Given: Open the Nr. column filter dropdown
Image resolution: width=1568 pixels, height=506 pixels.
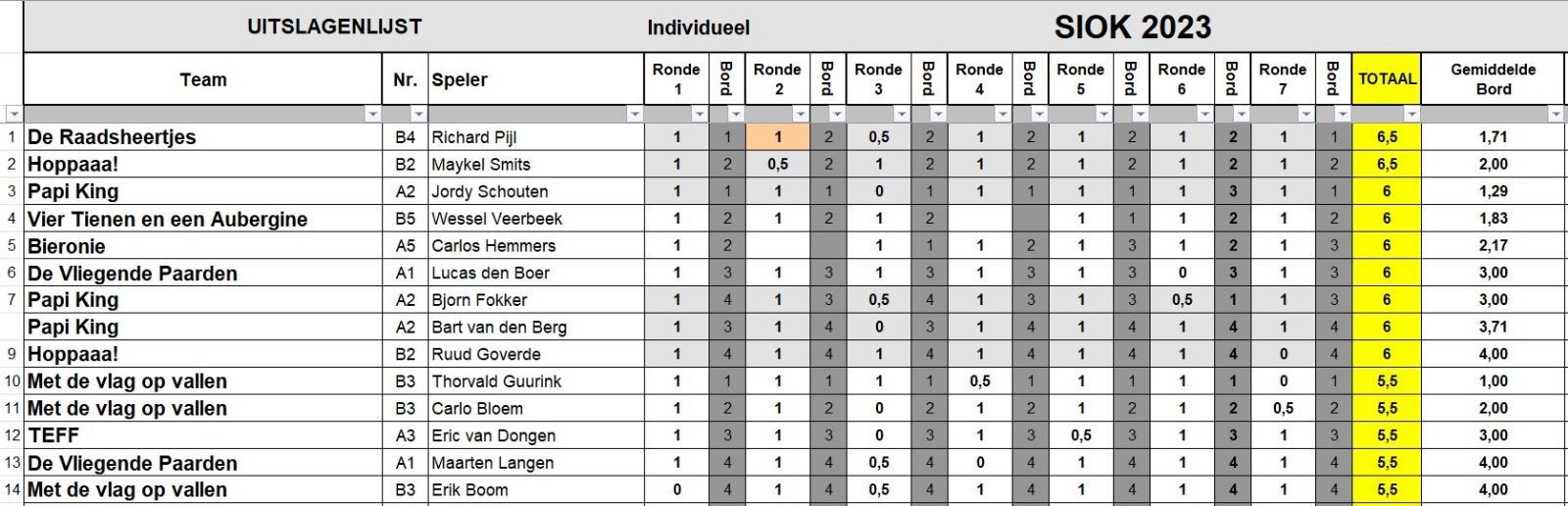Looking at the screenshot, I should [418, 115].
